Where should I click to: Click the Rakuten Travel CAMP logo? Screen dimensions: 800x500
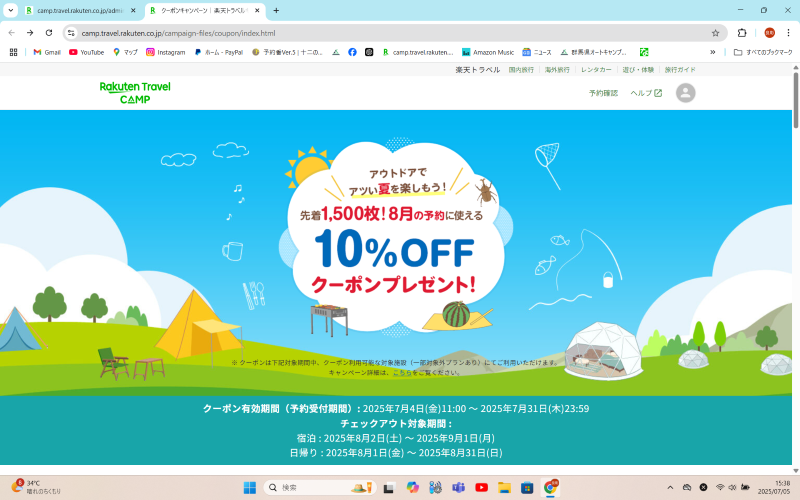click(135, 93)
